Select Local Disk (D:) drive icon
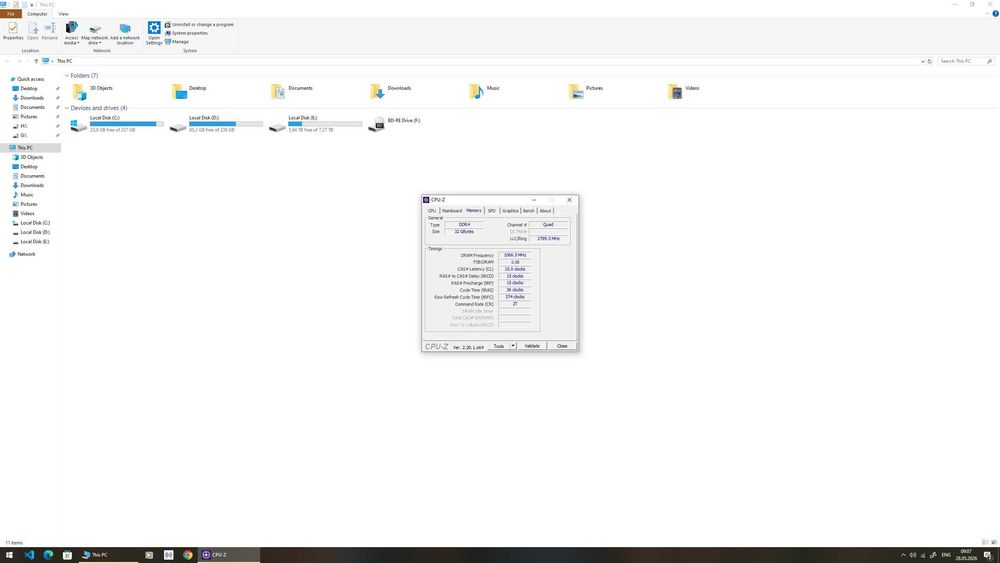The width and height of the screenshot is (1000, 563). point(178,127)
